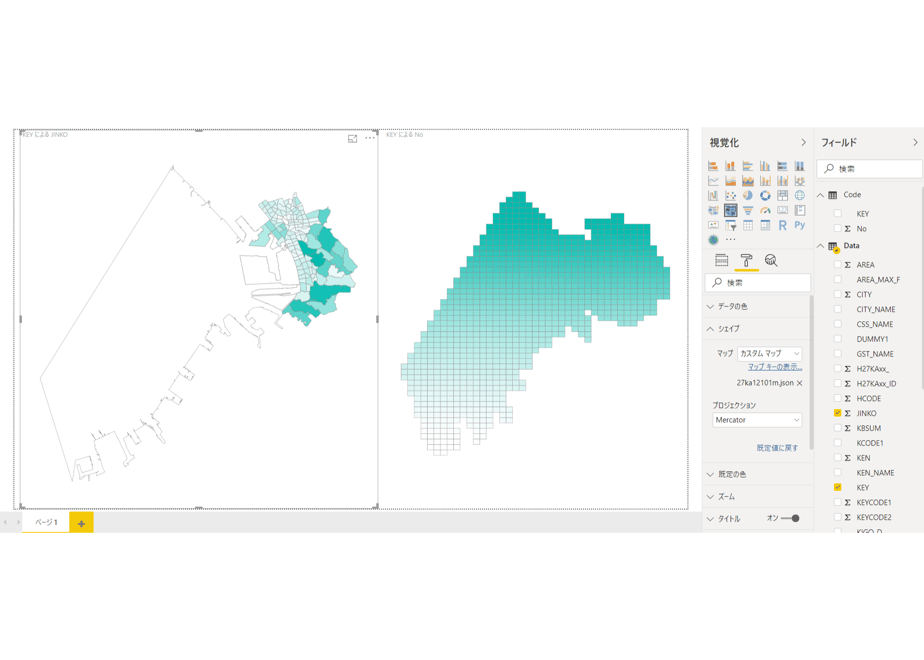Collapse the Data table
924x660 pixels.
pyautogui.click(x=820, y=246)
